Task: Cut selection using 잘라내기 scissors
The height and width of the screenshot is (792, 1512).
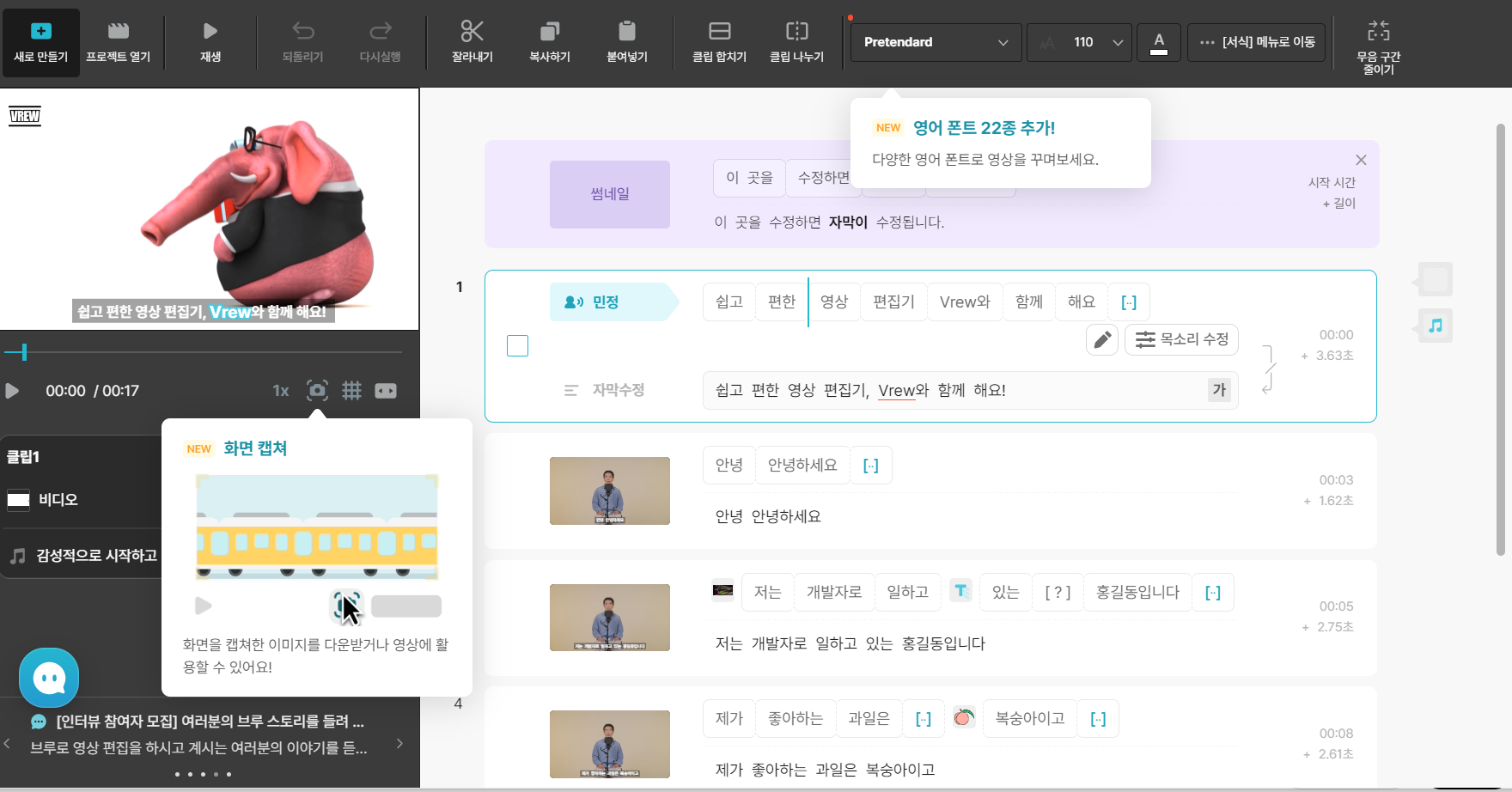Action: pos(472,42)
